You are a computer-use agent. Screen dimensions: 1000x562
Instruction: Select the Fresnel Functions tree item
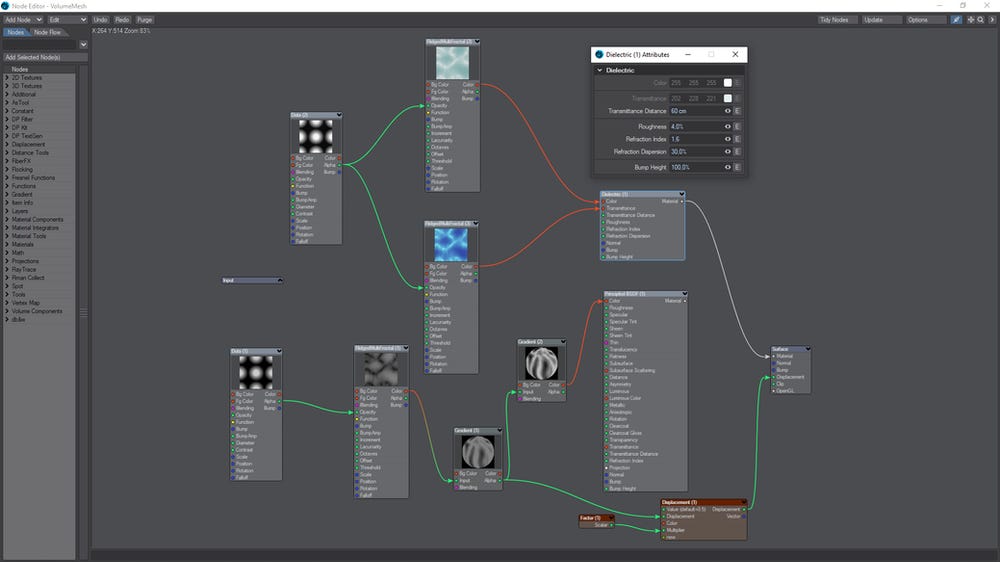pyautogui.click(x=33, y=178)
